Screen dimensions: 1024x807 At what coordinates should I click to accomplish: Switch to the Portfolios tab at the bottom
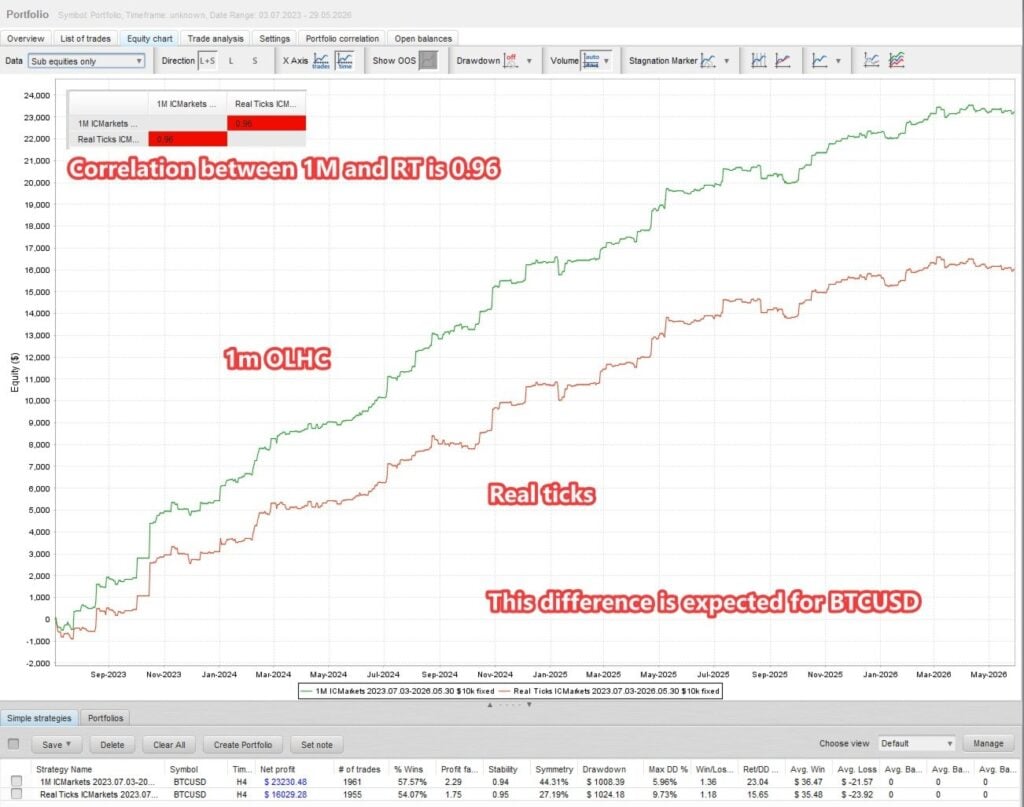pos(105,718)
